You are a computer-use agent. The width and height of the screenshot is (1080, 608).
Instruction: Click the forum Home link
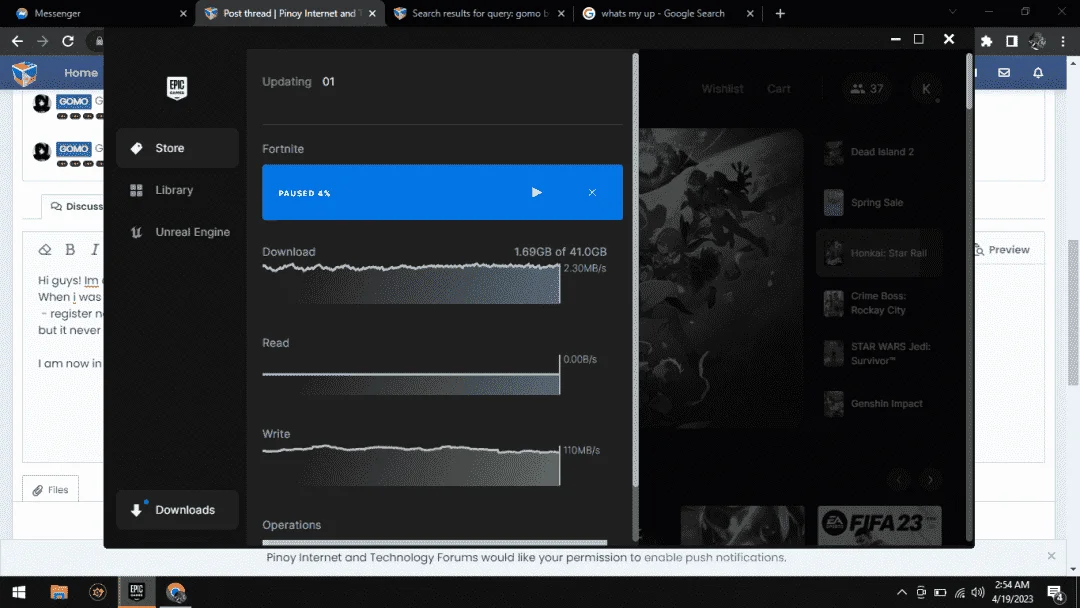click(81, 73)
